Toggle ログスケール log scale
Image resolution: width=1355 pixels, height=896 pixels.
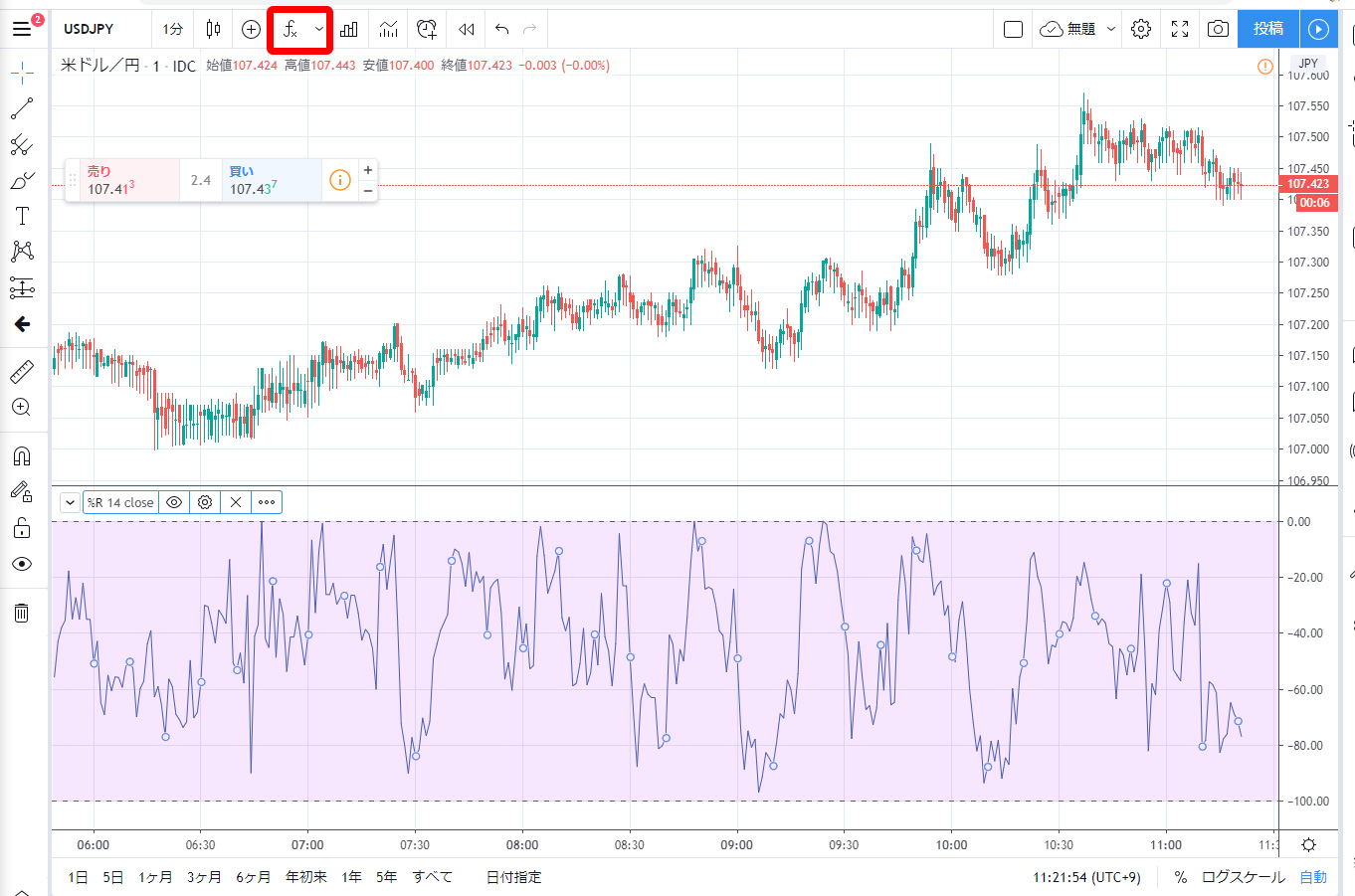pos(1243,877)
